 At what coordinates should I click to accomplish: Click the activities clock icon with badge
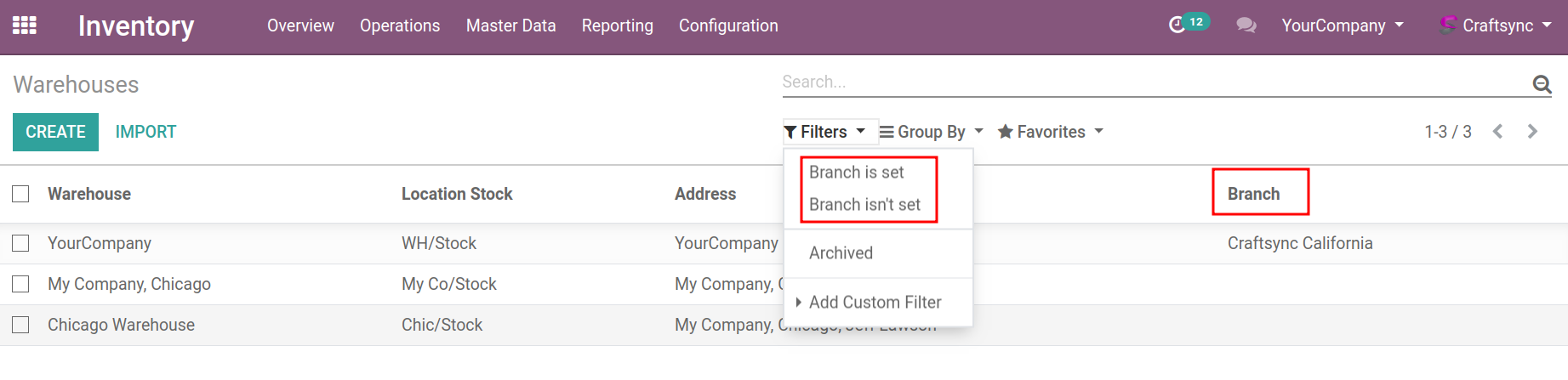pyautogui.click(x=1178, y=25)
